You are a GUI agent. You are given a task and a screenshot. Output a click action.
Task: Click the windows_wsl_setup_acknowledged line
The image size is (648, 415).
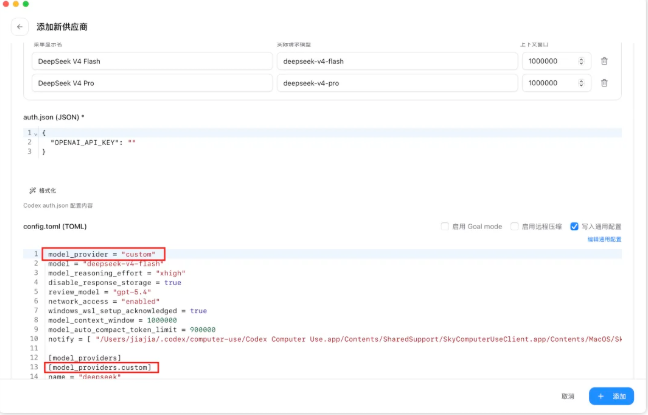127,311
